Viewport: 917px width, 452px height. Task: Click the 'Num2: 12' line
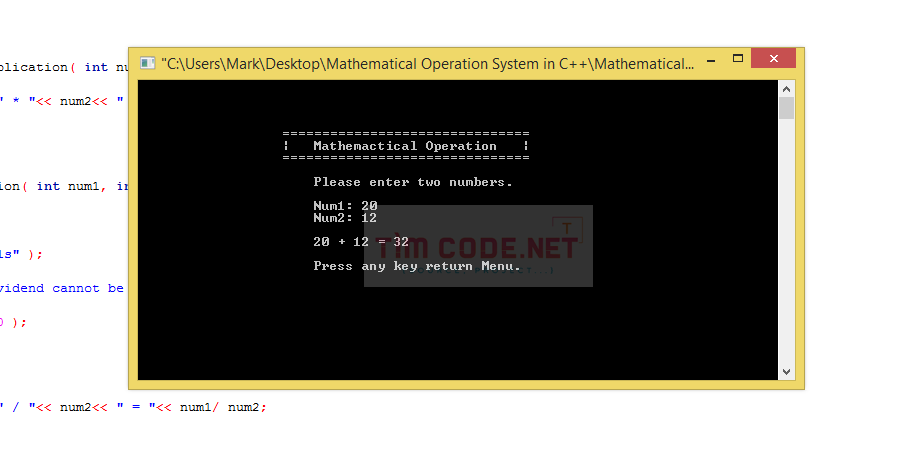pyautogui.click(x=345, y=218)
